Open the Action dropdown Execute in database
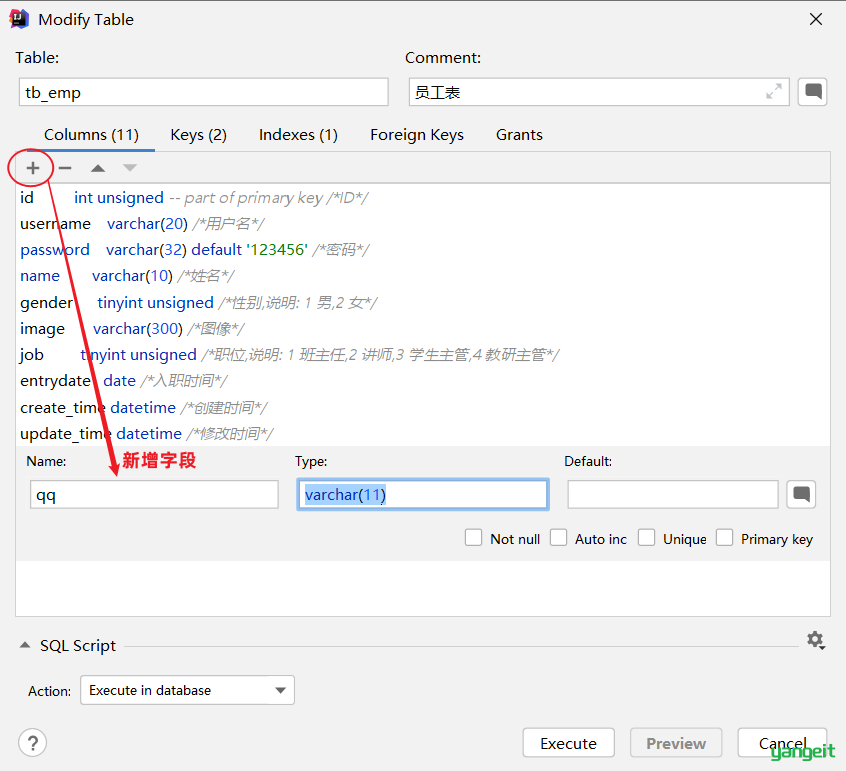This screenshot has width=846, height=771. [187, 690]
